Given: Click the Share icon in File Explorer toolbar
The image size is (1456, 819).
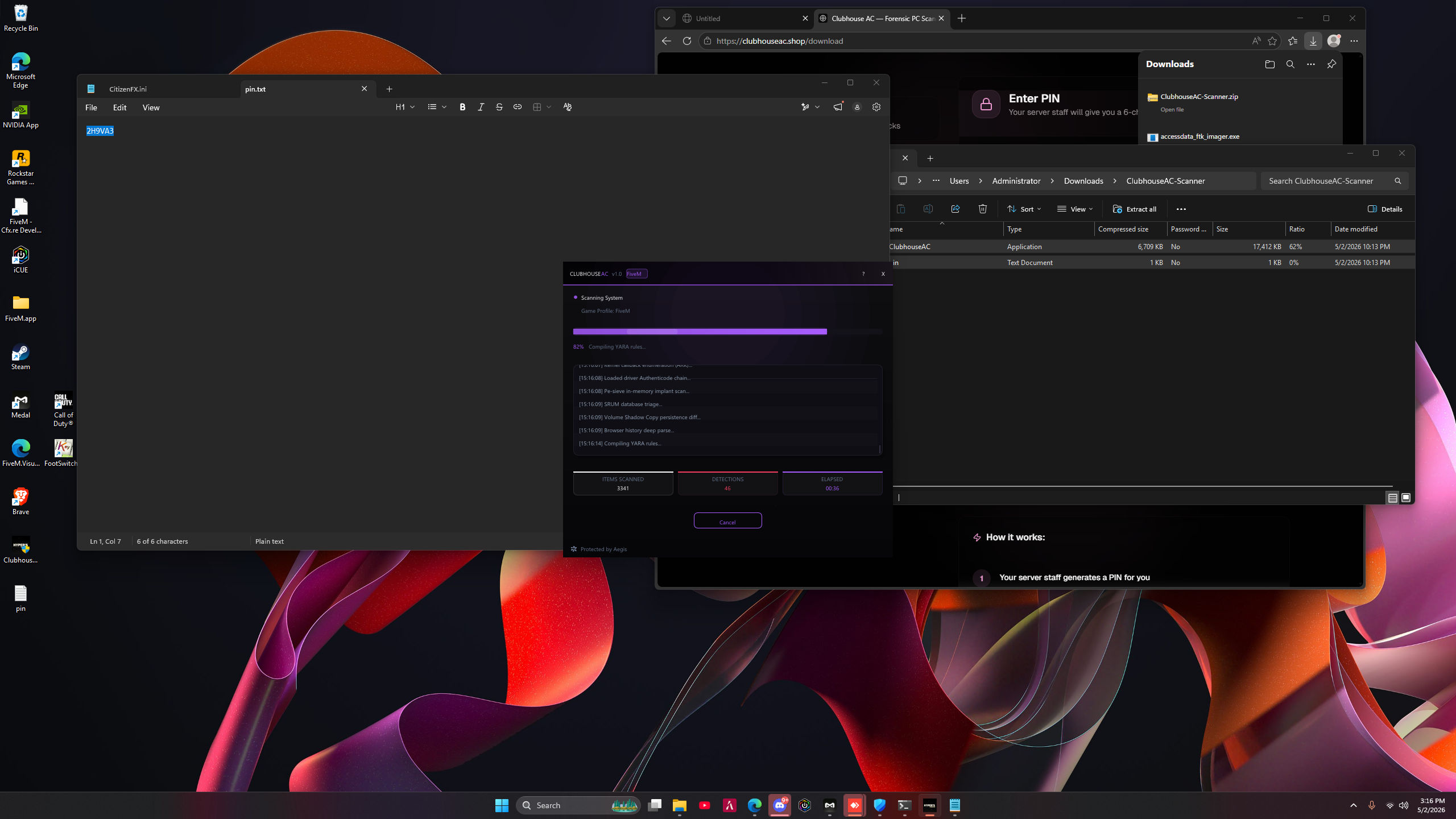Looking at the screenshot, I should [x=955, y=209].
